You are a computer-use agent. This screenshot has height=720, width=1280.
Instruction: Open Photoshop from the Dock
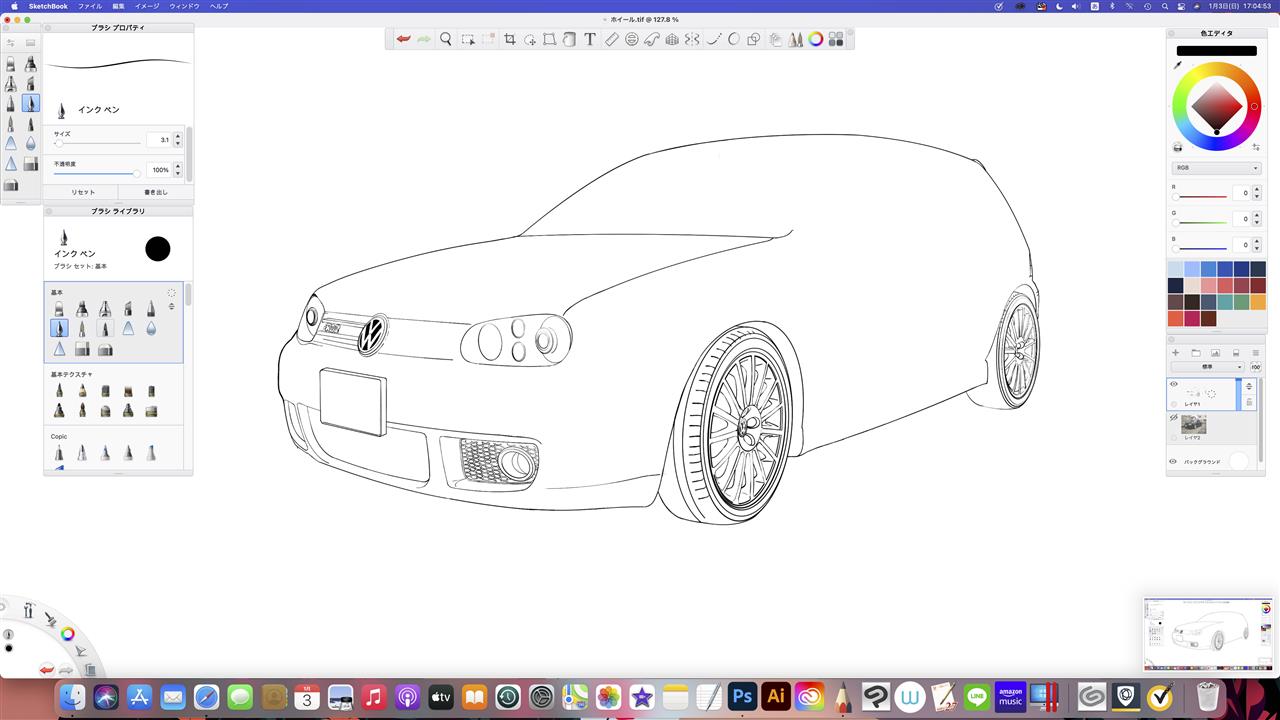[742, 696]
